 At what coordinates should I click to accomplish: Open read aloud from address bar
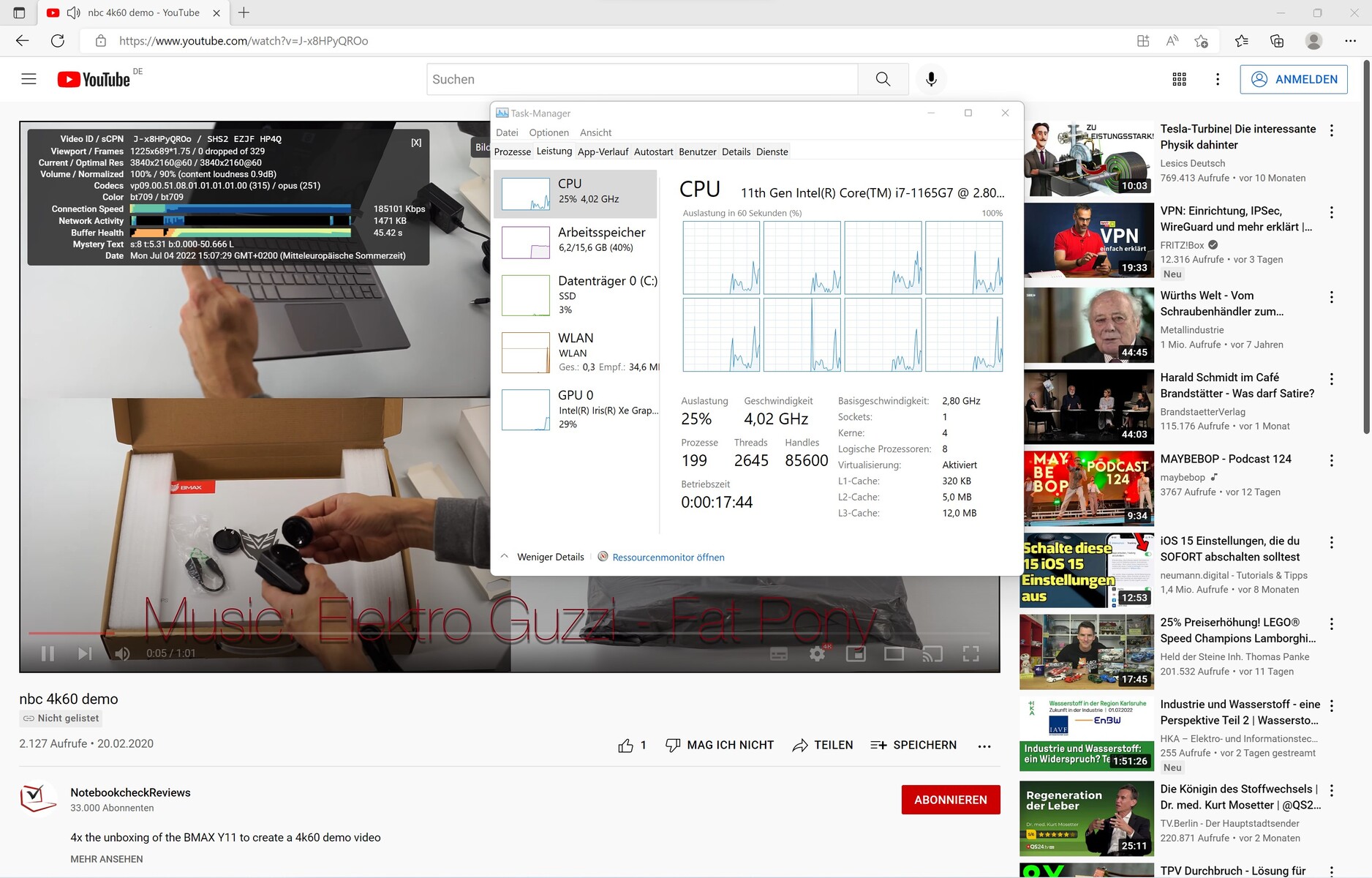[x=1172, y=41]
